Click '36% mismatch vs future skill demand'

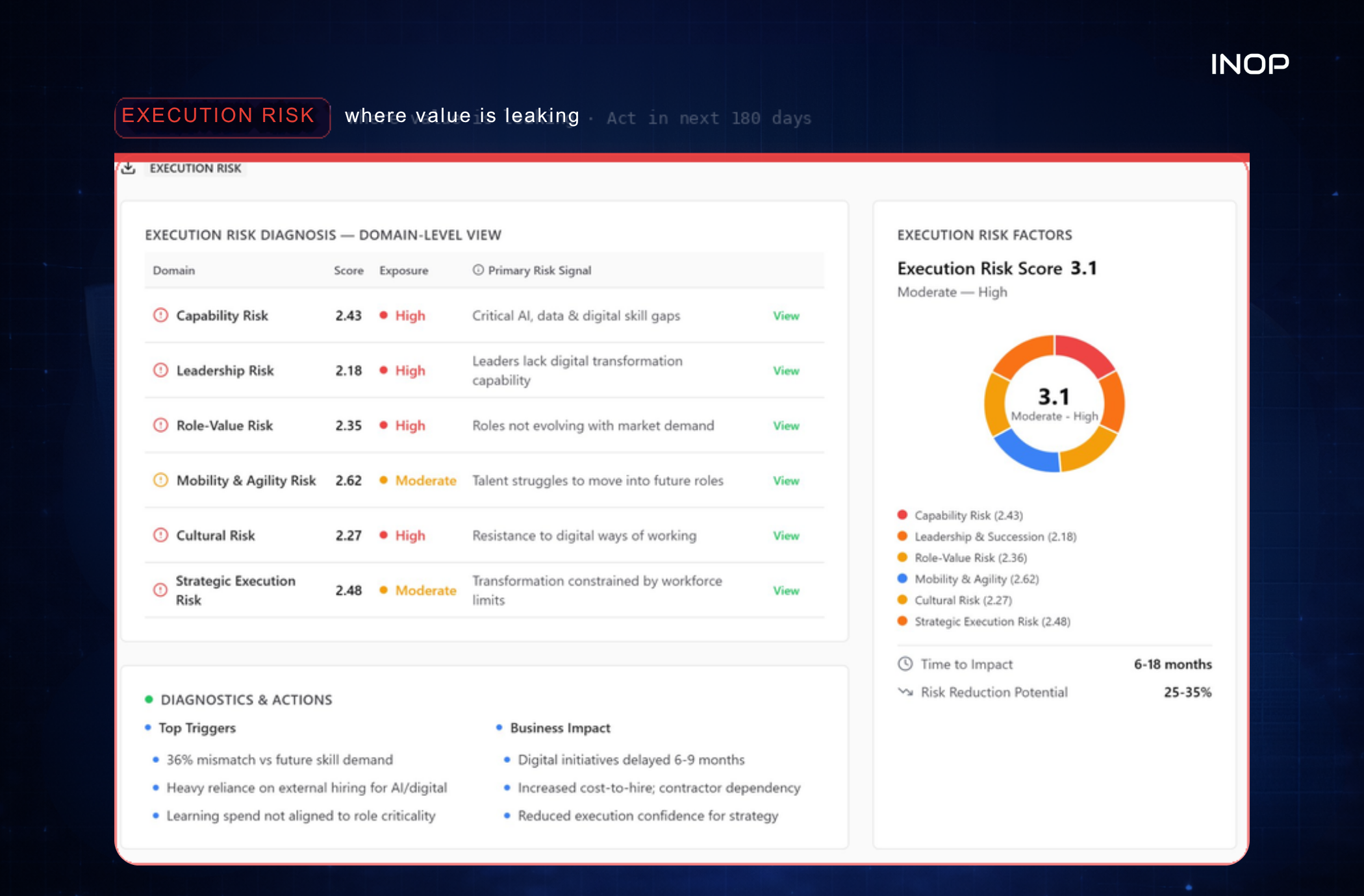(x=280, y=760)
